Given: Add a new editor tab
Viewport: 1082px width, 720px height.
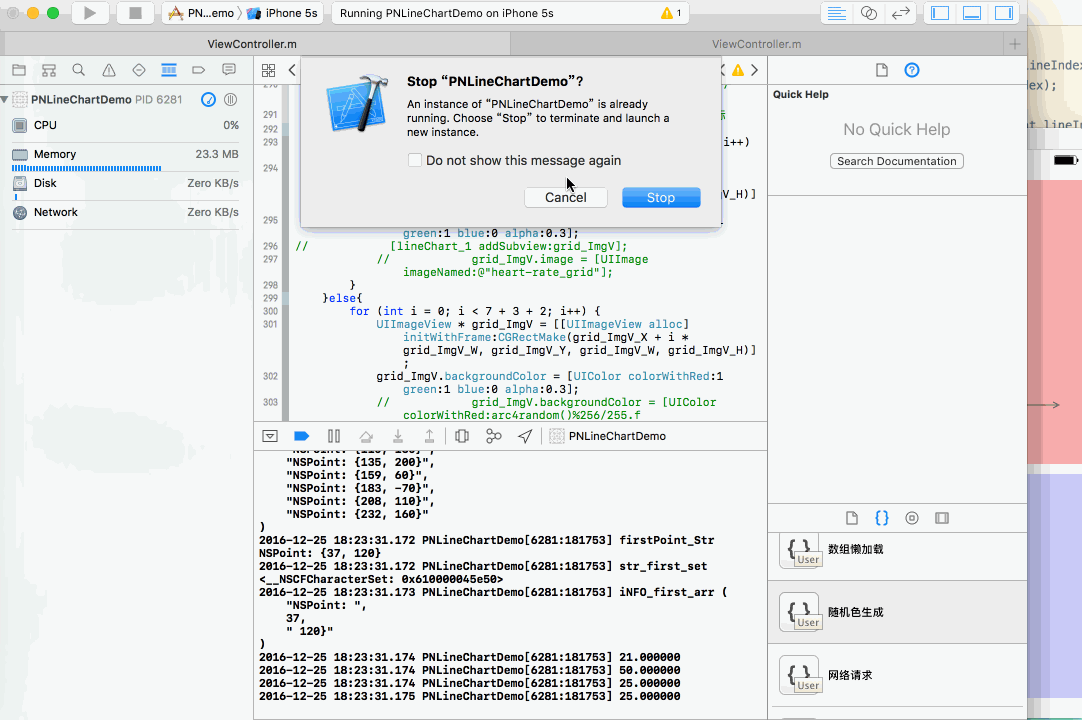Looking at the screenshot, I should [x=1014, y=44].
